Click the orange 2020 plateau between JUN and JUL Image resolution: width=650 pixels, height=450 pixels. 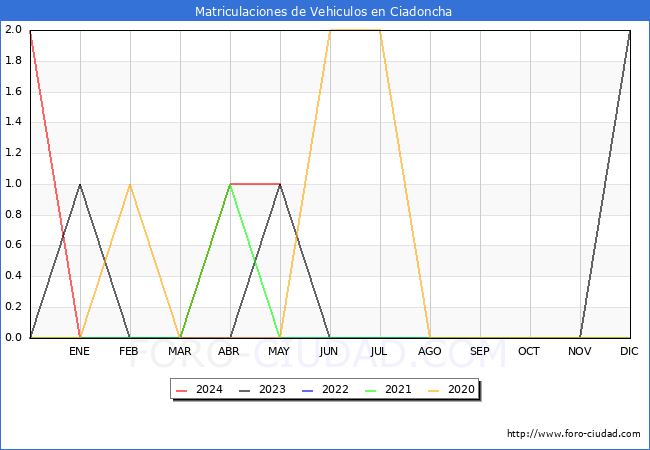pos(355,30)
